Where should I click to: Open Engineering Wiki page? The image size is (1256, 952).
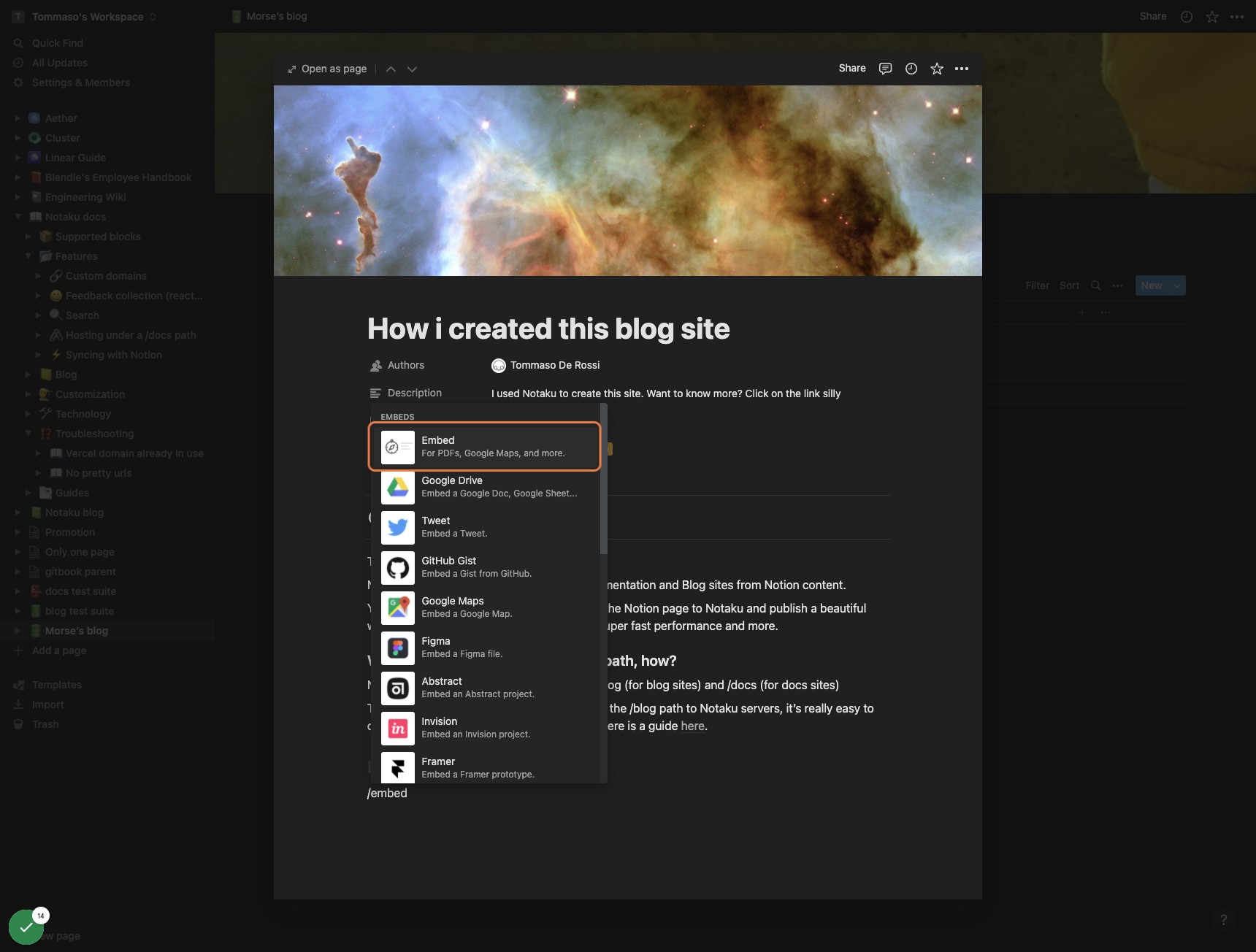click(x=85, y=197)
